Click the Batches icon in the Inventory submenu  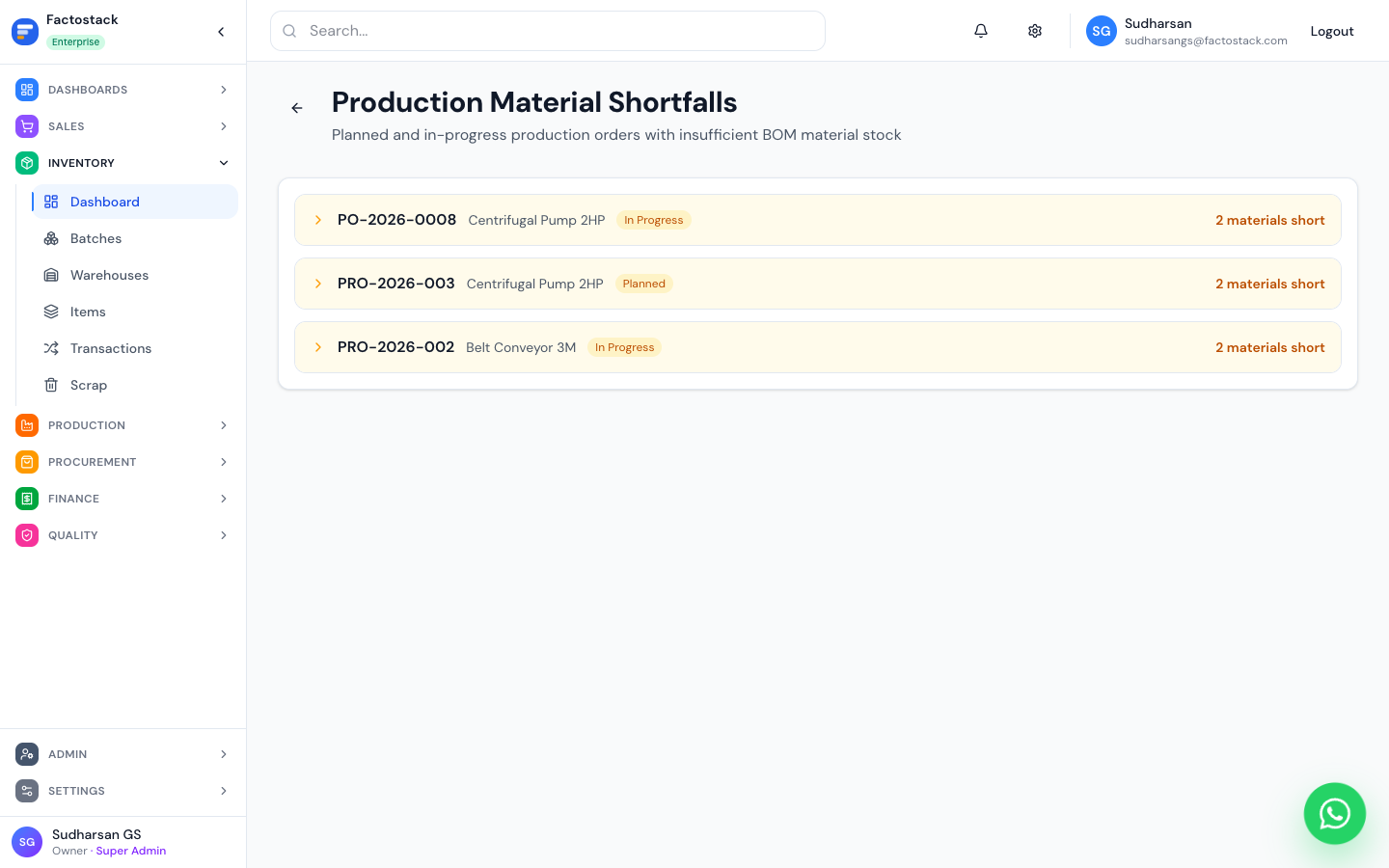[x=51, y=238]
